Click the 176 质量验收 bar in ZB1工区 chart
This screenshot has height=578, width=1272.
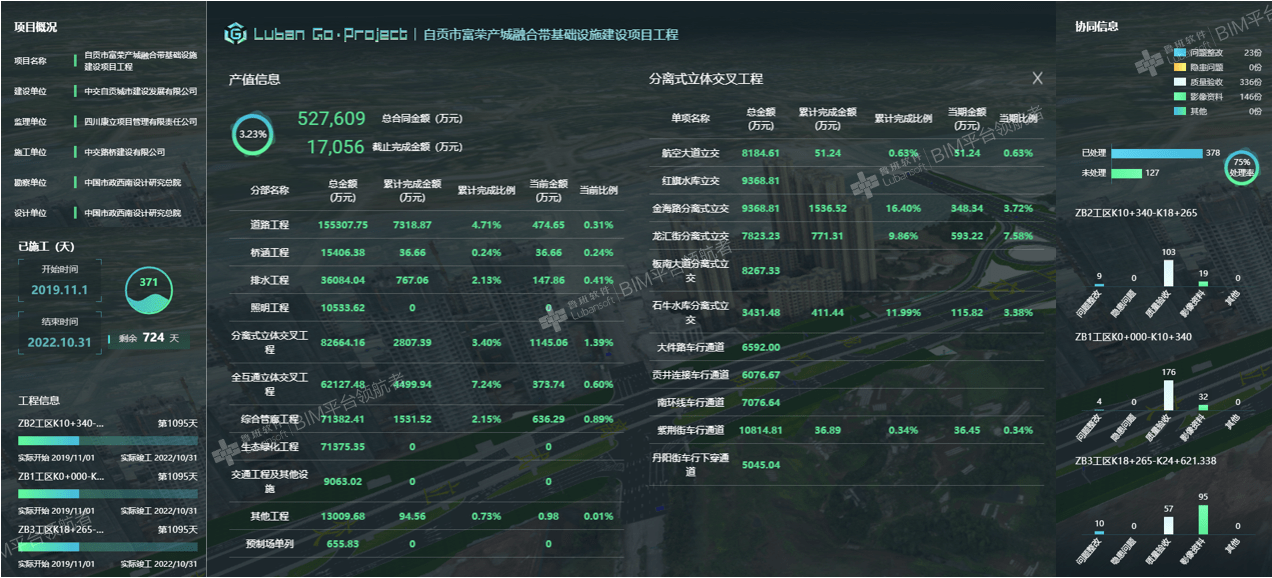(1169, 394)
